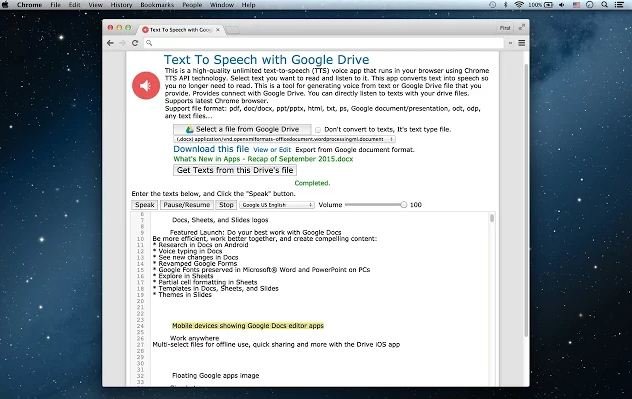This screenshot has height=399, width=632.
Task: Click the Speak button
Action: coord(144,205)
